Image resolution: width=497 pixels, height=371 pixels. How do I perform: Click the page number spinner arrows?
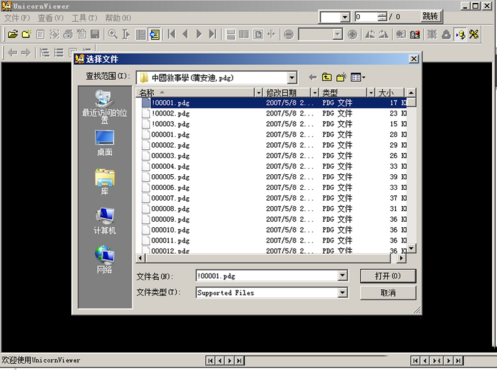click(383, 17)
